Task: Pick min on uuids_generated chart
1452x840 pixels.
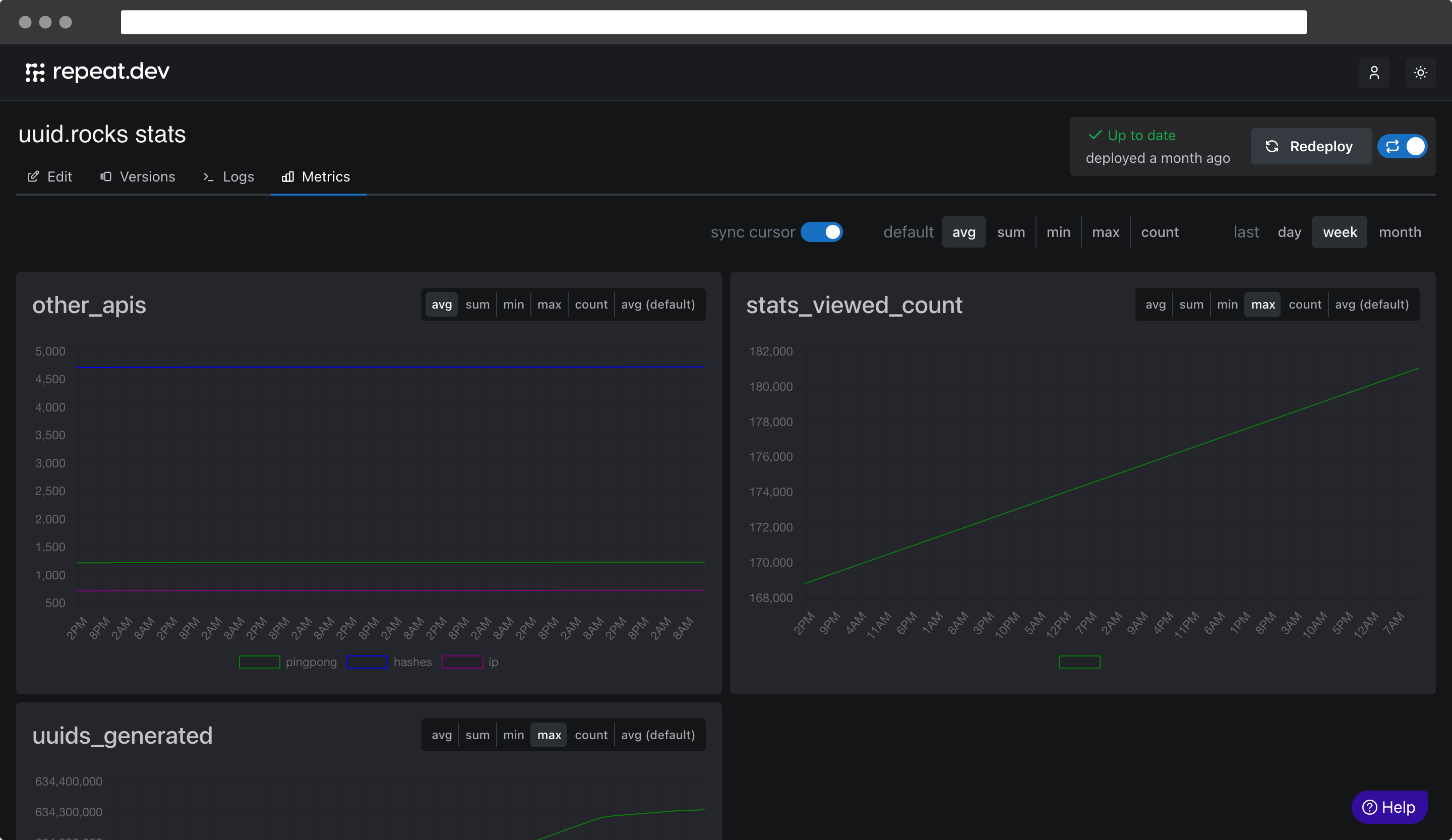Action: (513, 735)
